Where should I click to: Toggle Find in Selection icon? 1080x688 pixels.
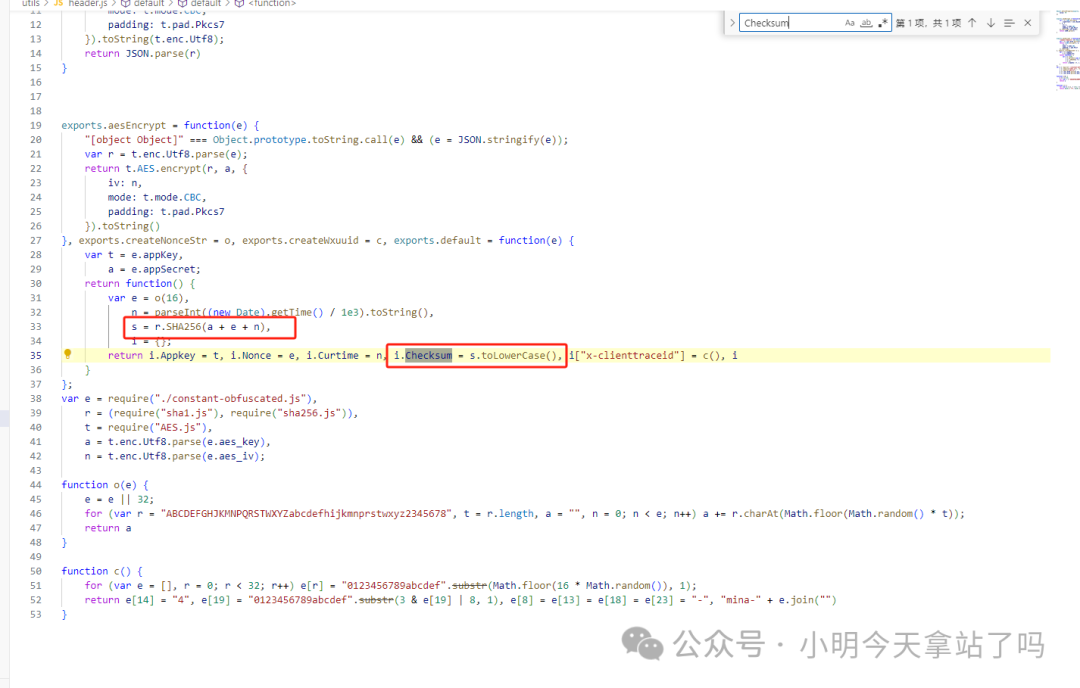1009,23
